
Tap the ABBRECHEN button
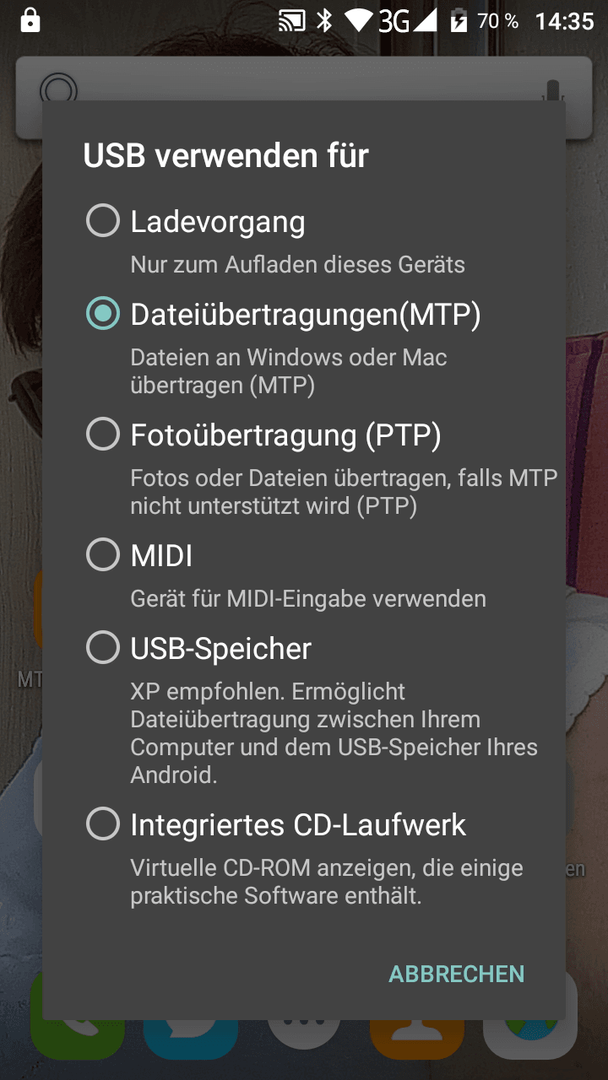(457, 974)
